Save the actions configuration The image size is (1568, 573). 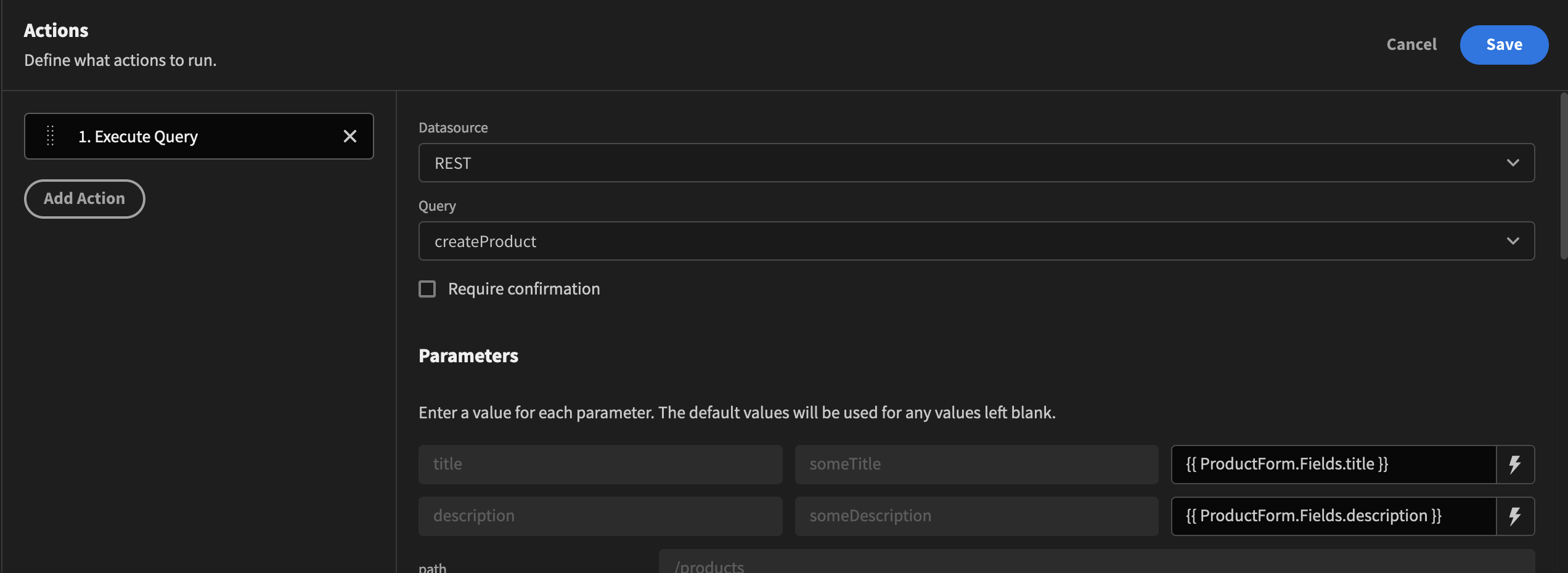click(1504, 44)
